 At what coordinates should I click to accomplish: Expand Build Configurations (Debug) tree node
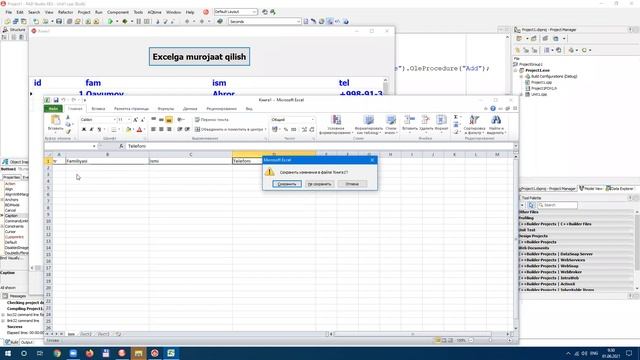click(x=521, y=76)
